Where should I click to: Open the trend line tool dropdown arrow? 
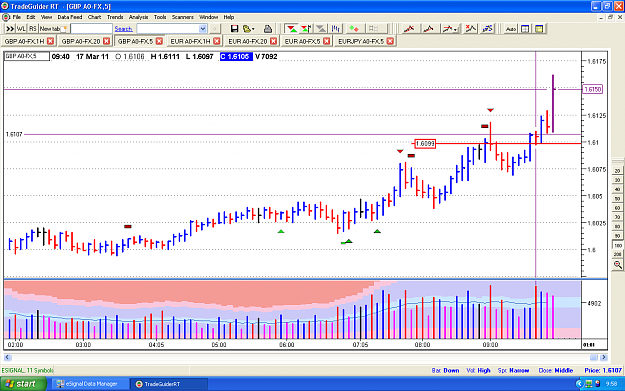[x=455, y=29]
